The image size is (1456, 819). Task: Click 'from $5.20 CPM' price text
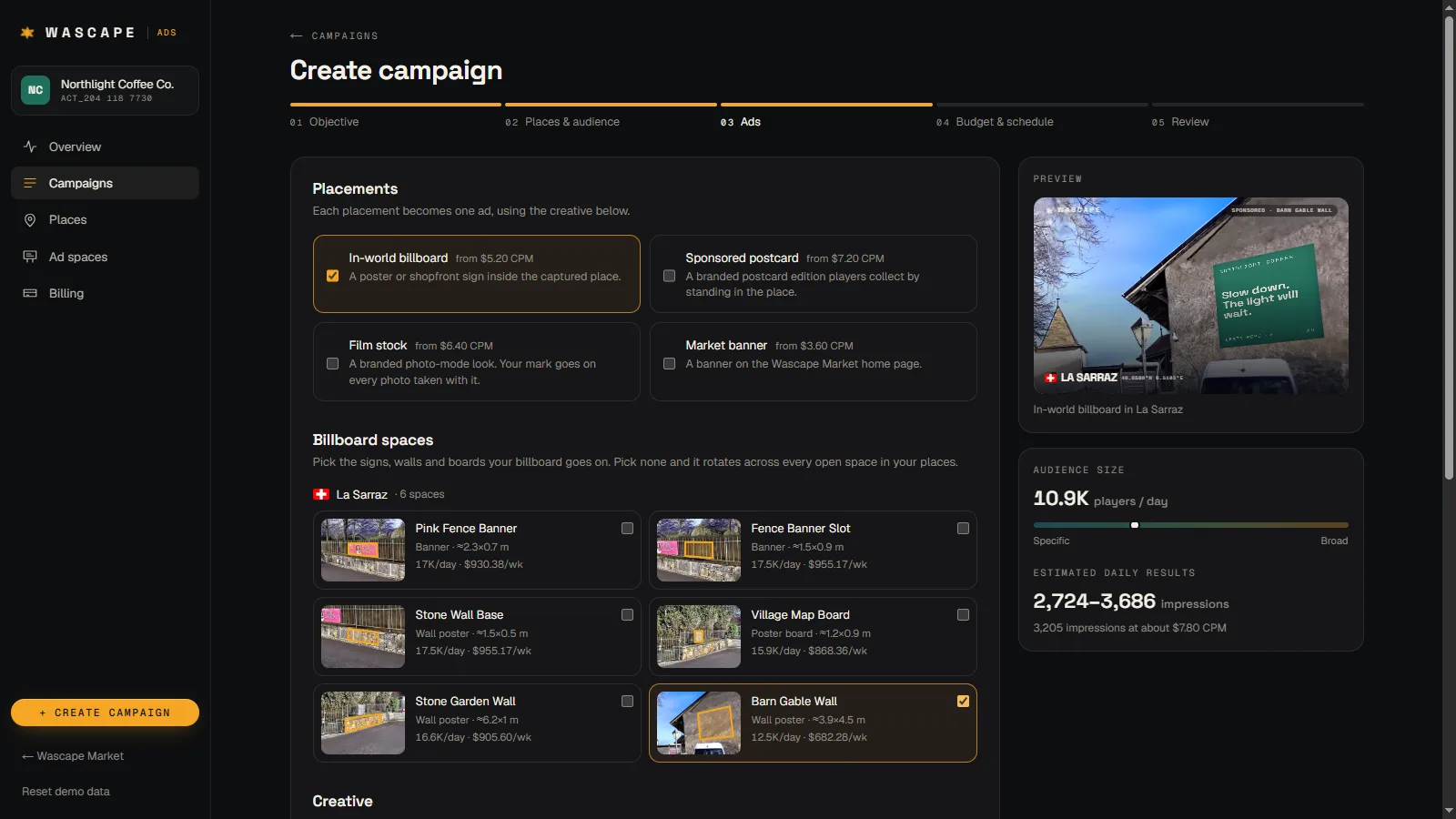pos(494,258)
